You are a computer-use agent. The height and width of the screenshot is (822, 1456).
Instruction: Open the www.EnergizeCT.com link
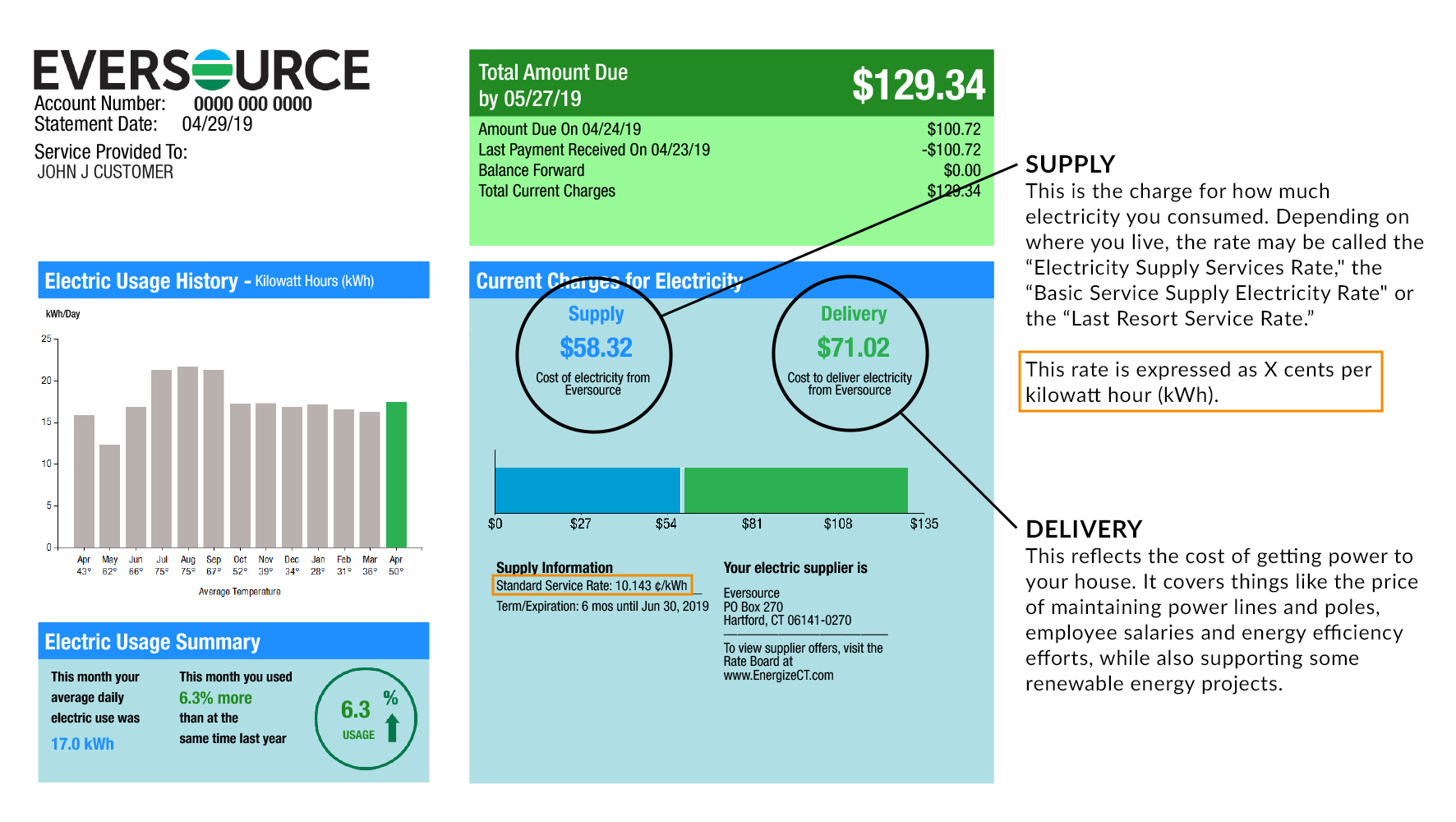point(778,676)
